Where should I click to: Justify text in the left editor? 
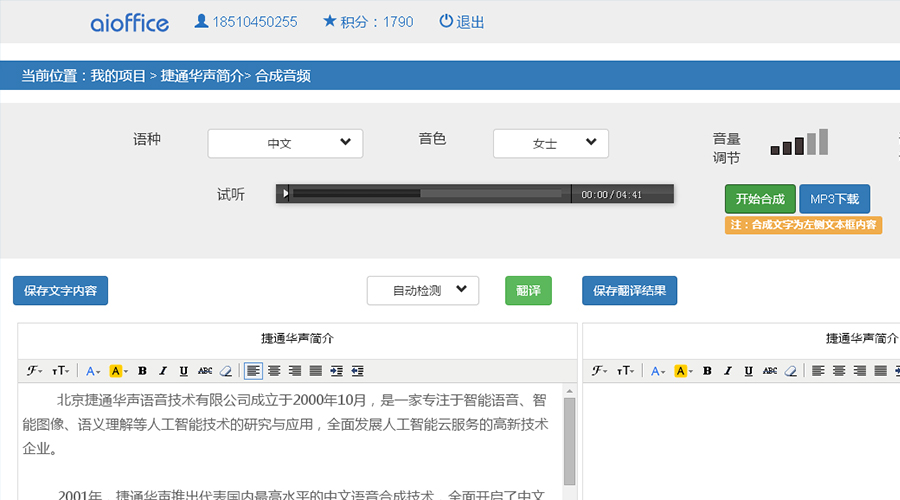pos(315,371)
